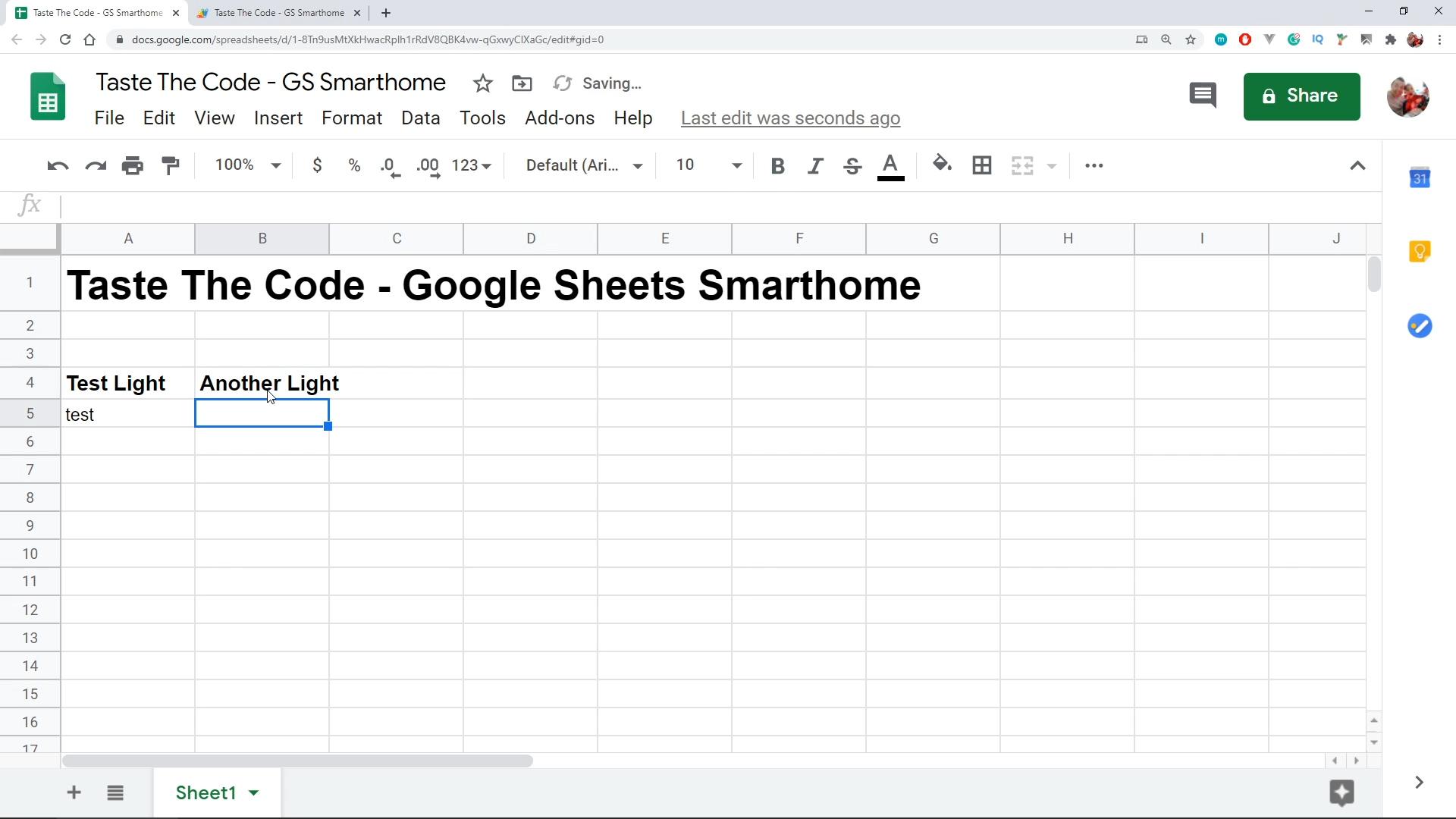Select cell containing test

(x=127, y=414)
